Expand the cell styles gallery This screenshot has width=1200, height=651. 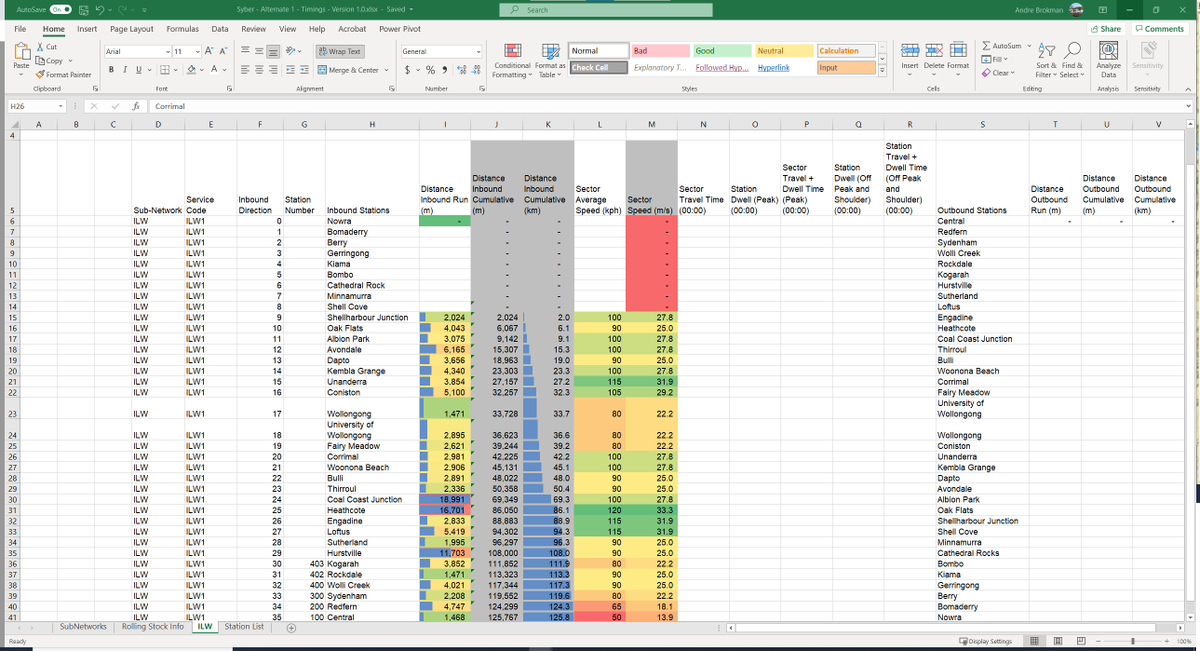coord(882,72)
